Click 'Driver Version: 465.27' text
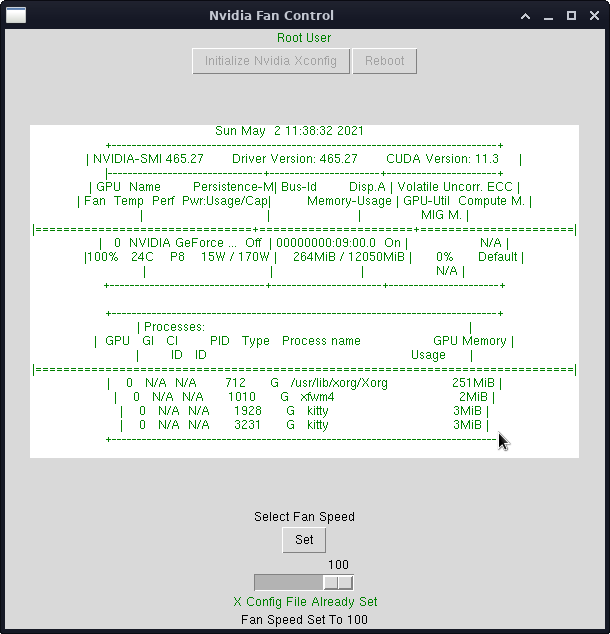This screenshot has height=634, width=610. (x=295, y=159)
